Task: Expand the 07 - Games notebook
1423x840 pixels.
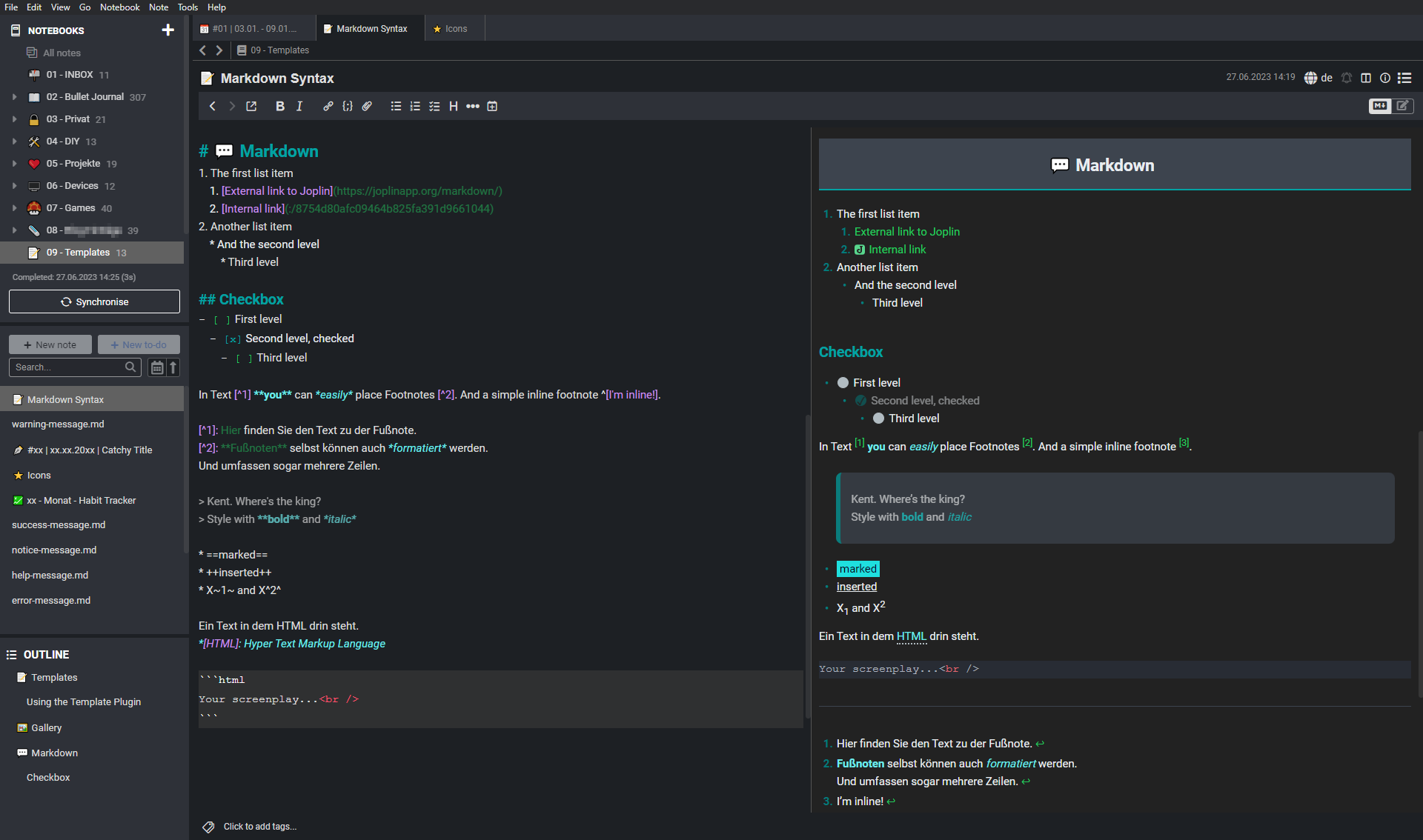Action: click(14, 208)
